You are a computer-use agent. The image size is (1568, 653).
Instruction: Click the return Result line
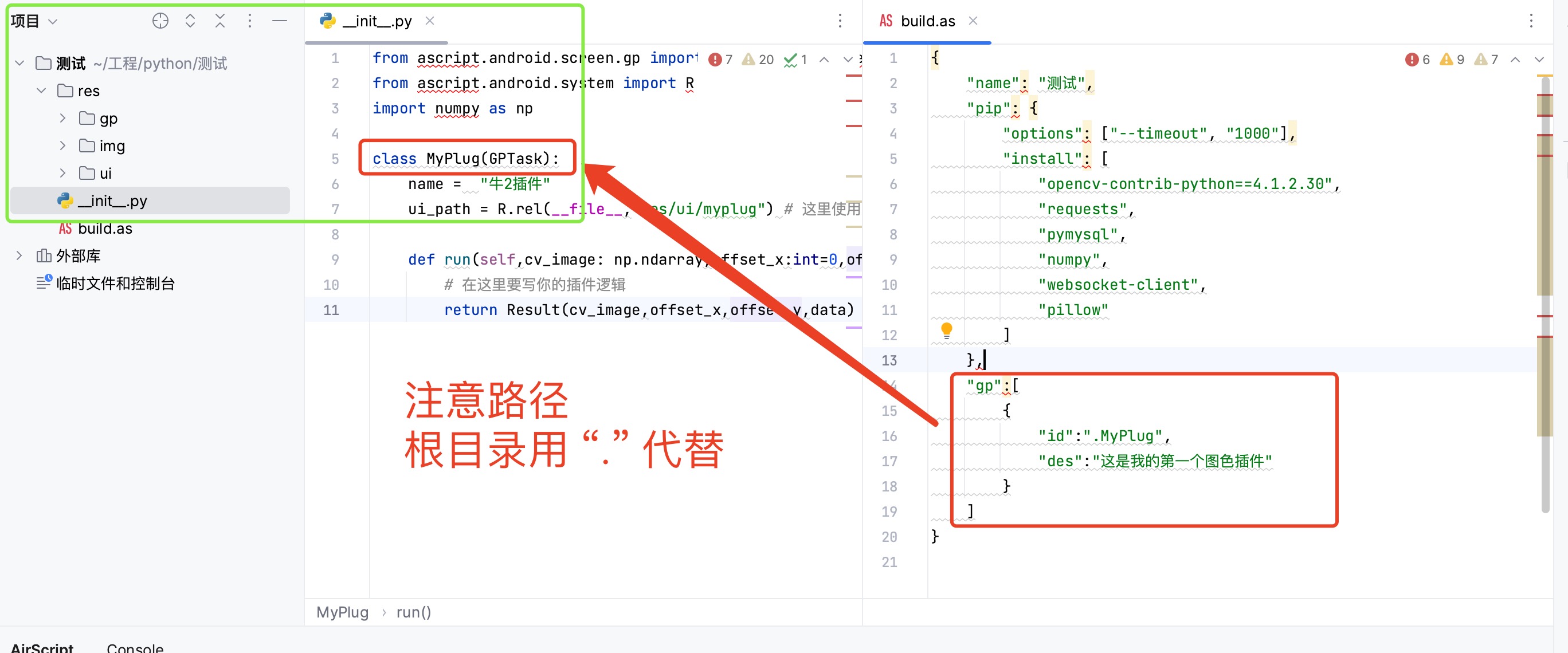pos(649,310)
